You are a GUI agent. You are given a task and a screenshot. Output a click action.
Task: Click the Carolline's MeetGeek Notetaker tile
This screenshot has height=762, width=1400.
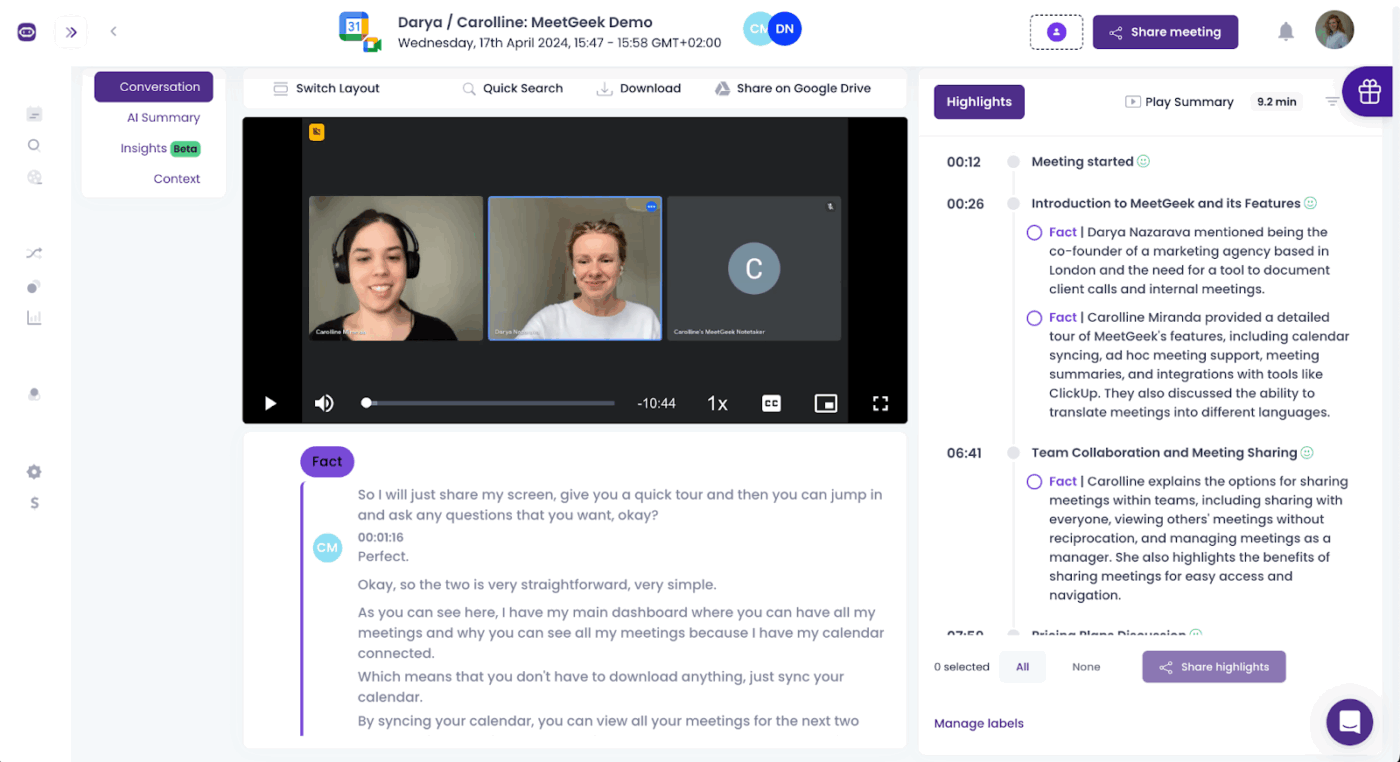pos(754,268)
